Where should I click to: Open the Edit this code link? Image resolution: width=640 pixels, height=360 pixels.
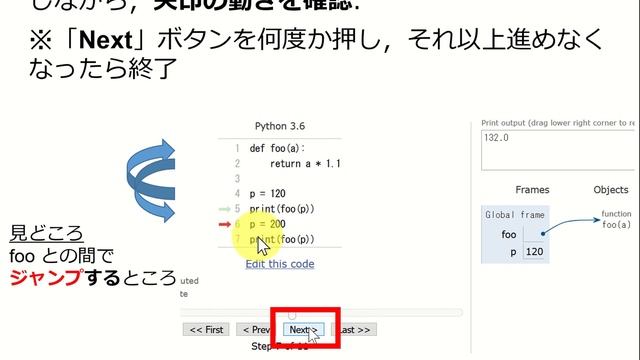(x=280, y=264)
